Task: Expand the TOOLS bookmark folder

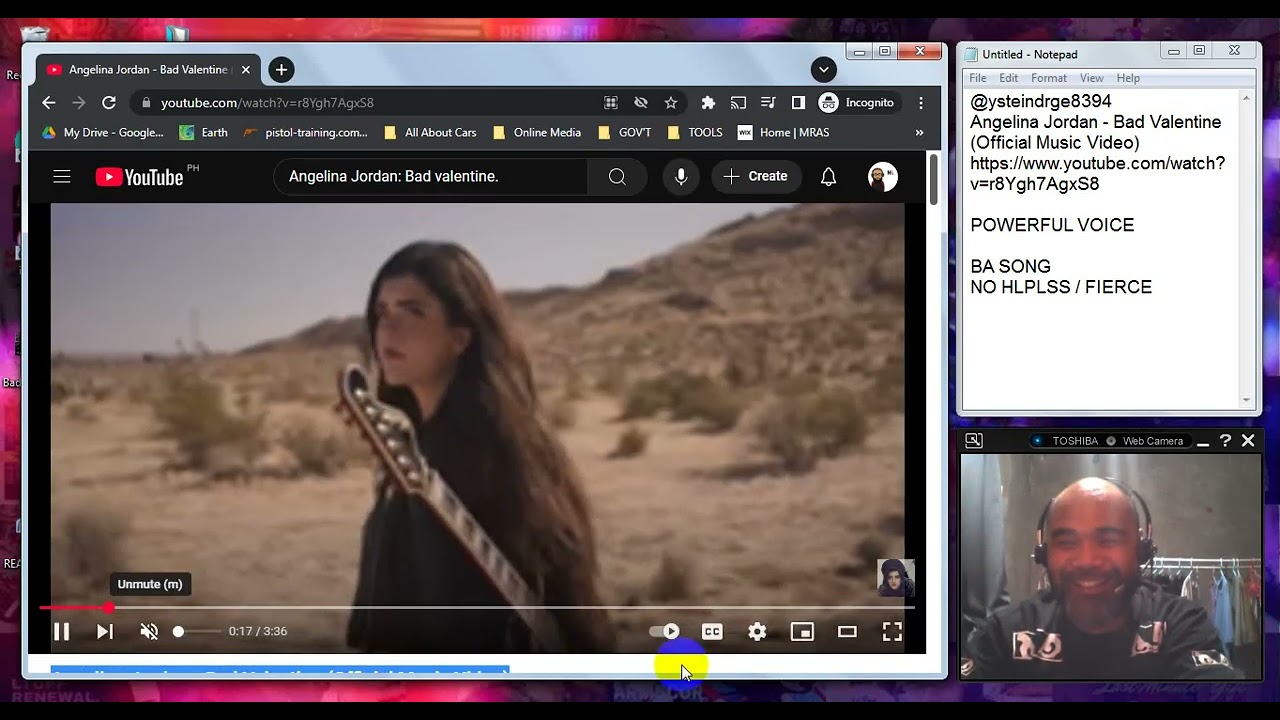Action: point(694,132)
